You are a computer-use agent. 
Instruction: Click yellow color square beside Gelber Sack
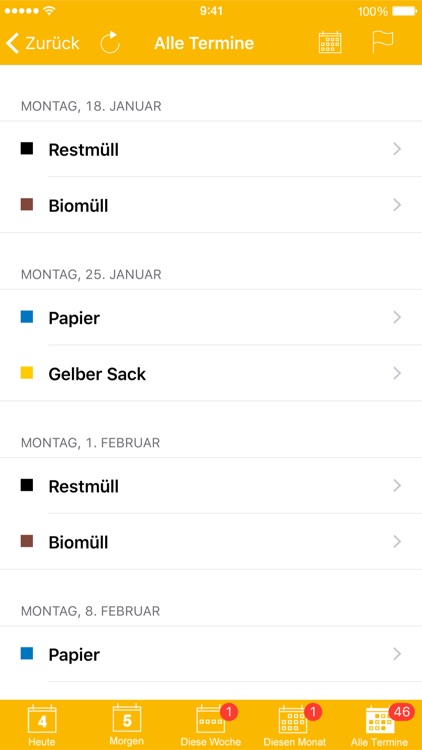27,373
